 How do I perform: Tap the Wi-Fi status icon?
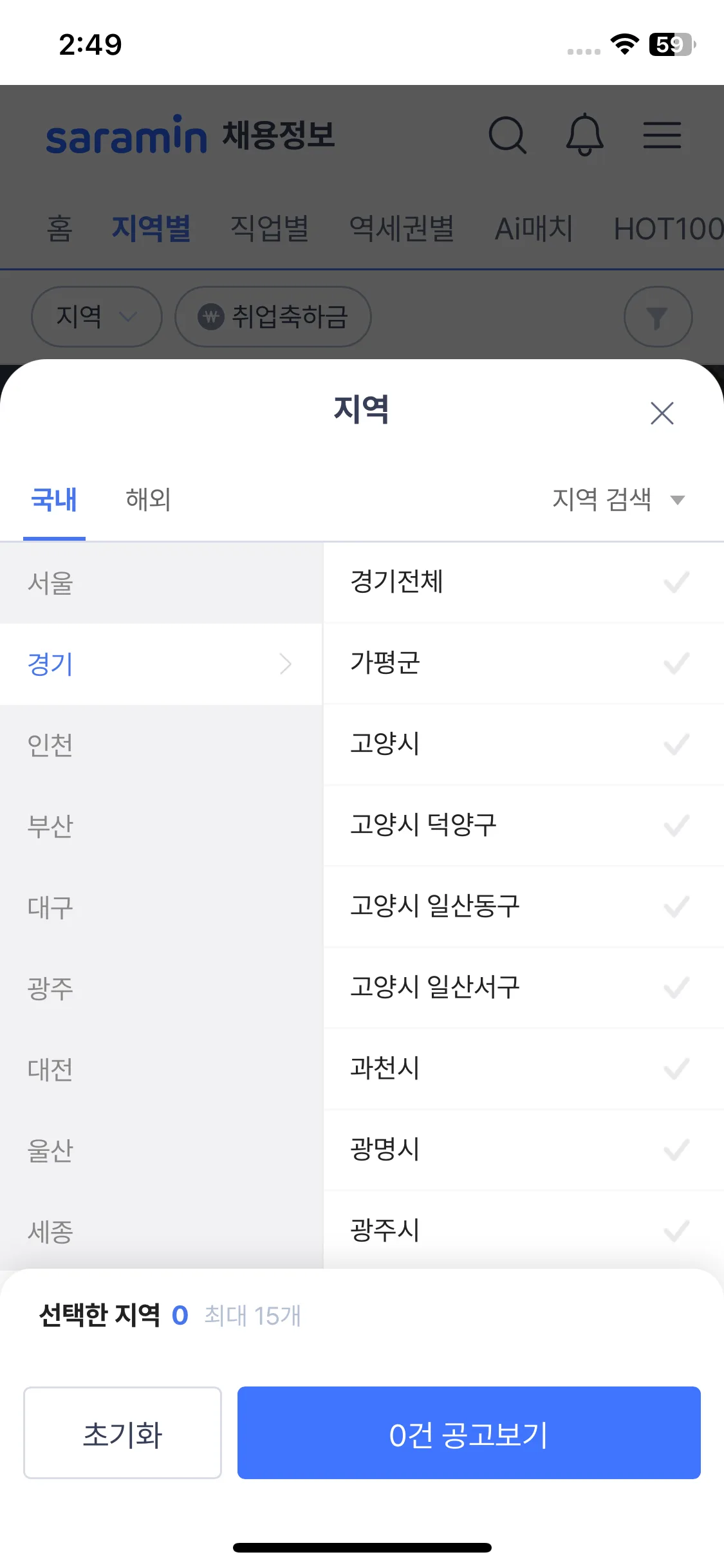pyautogui.click(x=624, y=44)
